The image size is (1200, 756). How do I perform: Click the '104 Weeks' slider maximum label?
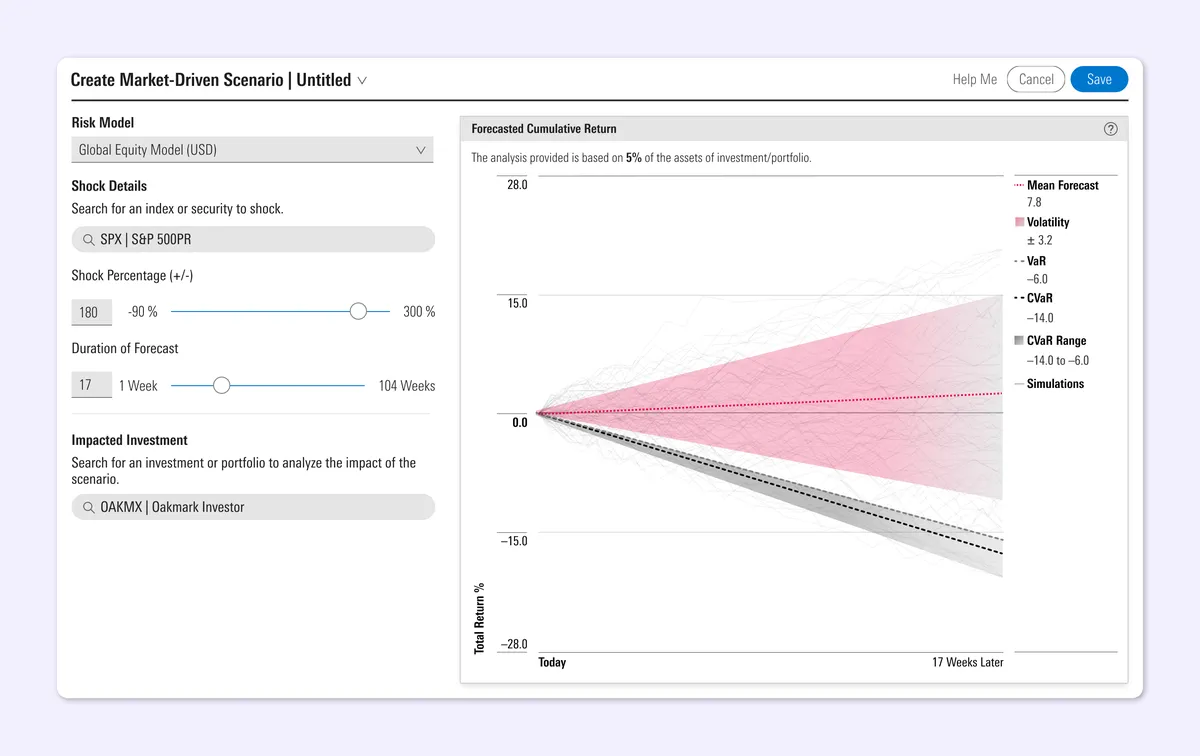coord(407,386)
